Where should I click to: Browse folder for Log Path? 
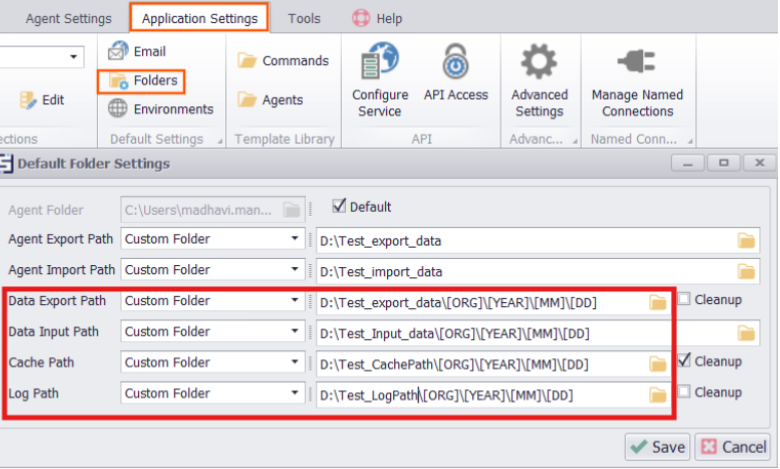[657, 395]
